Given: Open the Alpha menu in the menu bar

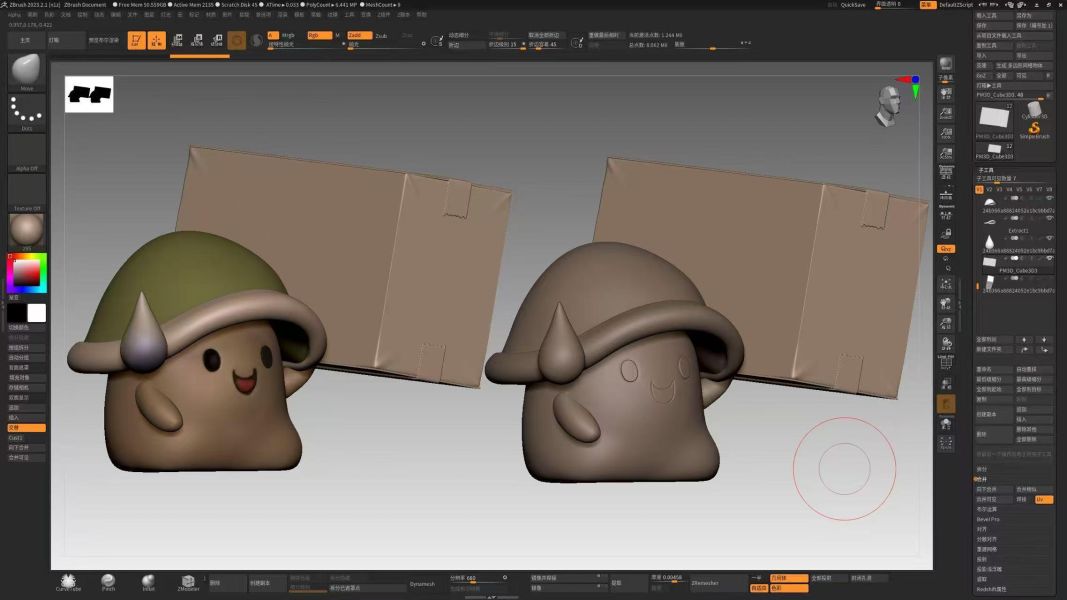Looking at the screenshot, I should pos(13,15).
